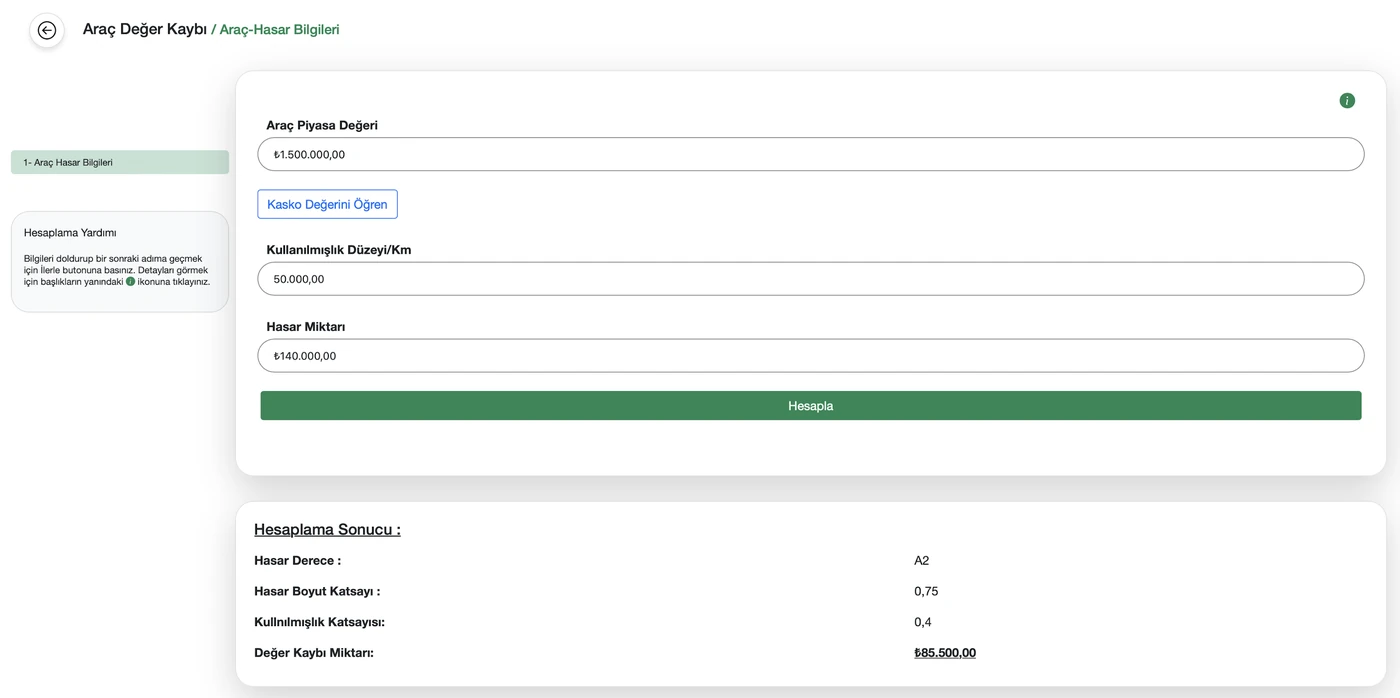Screen dimensions: 1400x698
Task: Select the A2 damage grade value
Action: tap(922, 561)
